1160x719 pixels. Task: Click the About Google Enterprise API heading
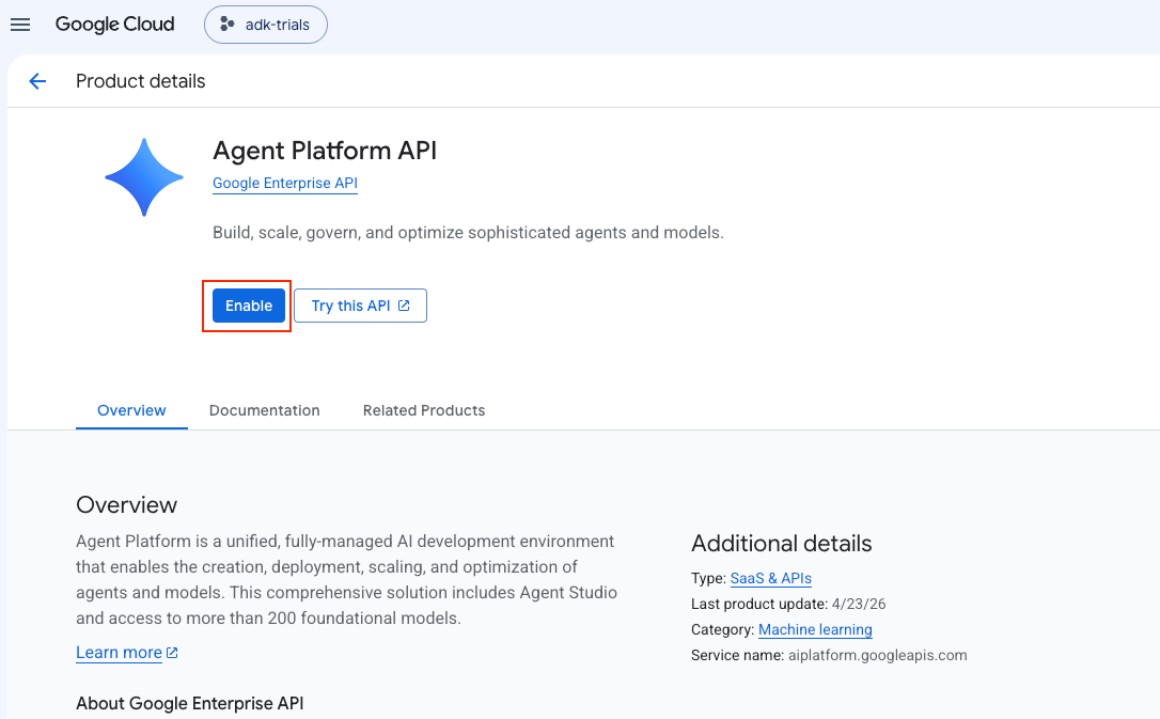pos(190,703)
